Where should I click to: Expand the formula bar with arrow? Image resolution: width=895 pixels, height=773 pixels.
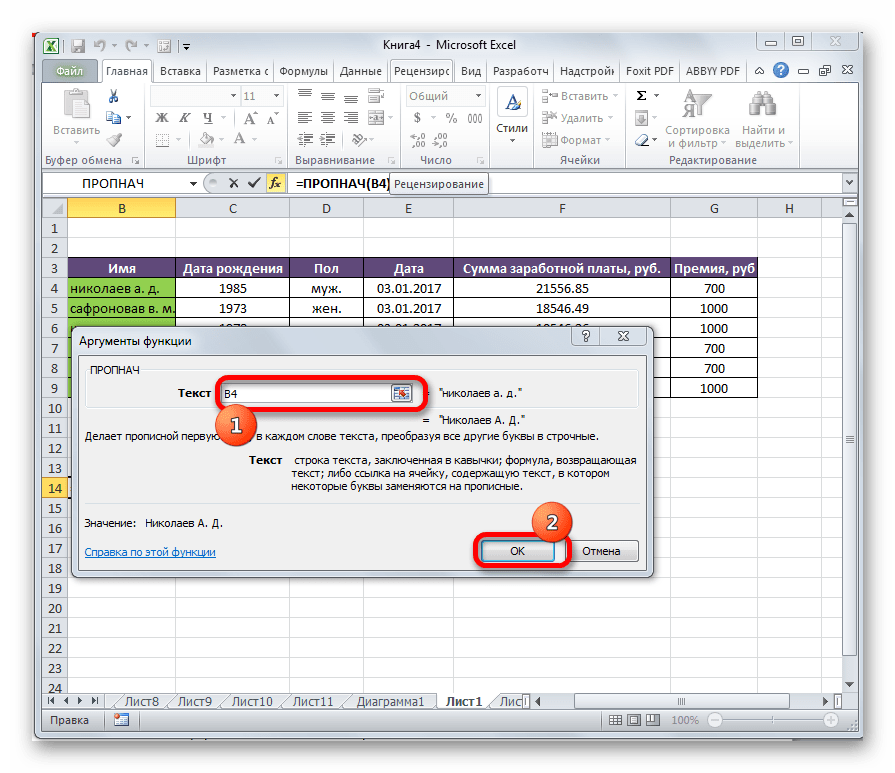click(849, 183)
